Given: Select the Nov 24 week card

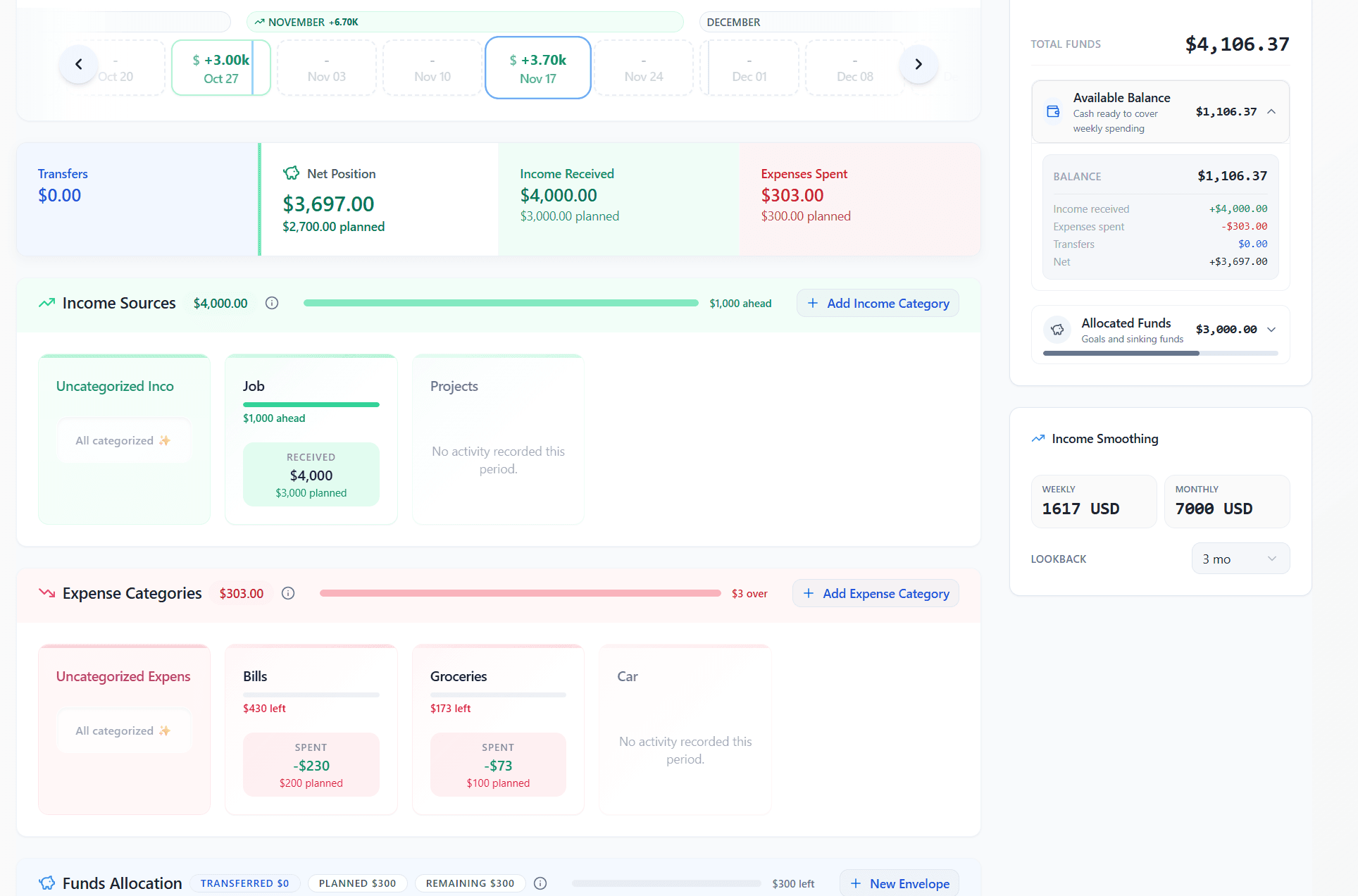Looking at the screenshot, I should pos(643,67).
